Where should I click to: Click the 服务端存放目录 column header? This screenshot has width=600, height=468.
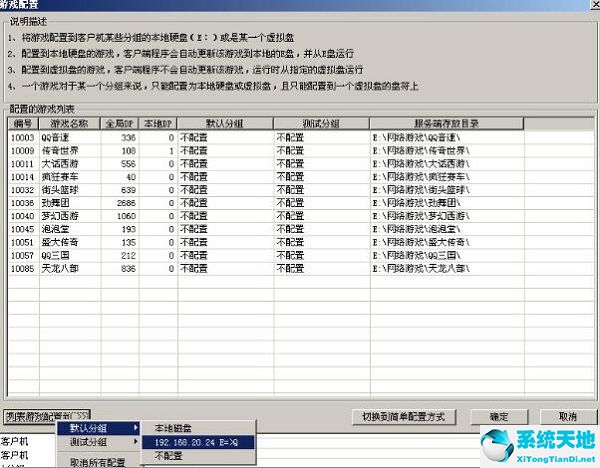point(447,124)
